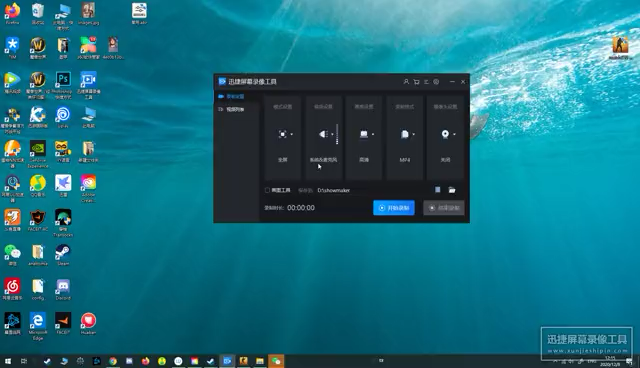640x368 pixels.
Task: Click the video quality laptop icon
Action: 364,134
